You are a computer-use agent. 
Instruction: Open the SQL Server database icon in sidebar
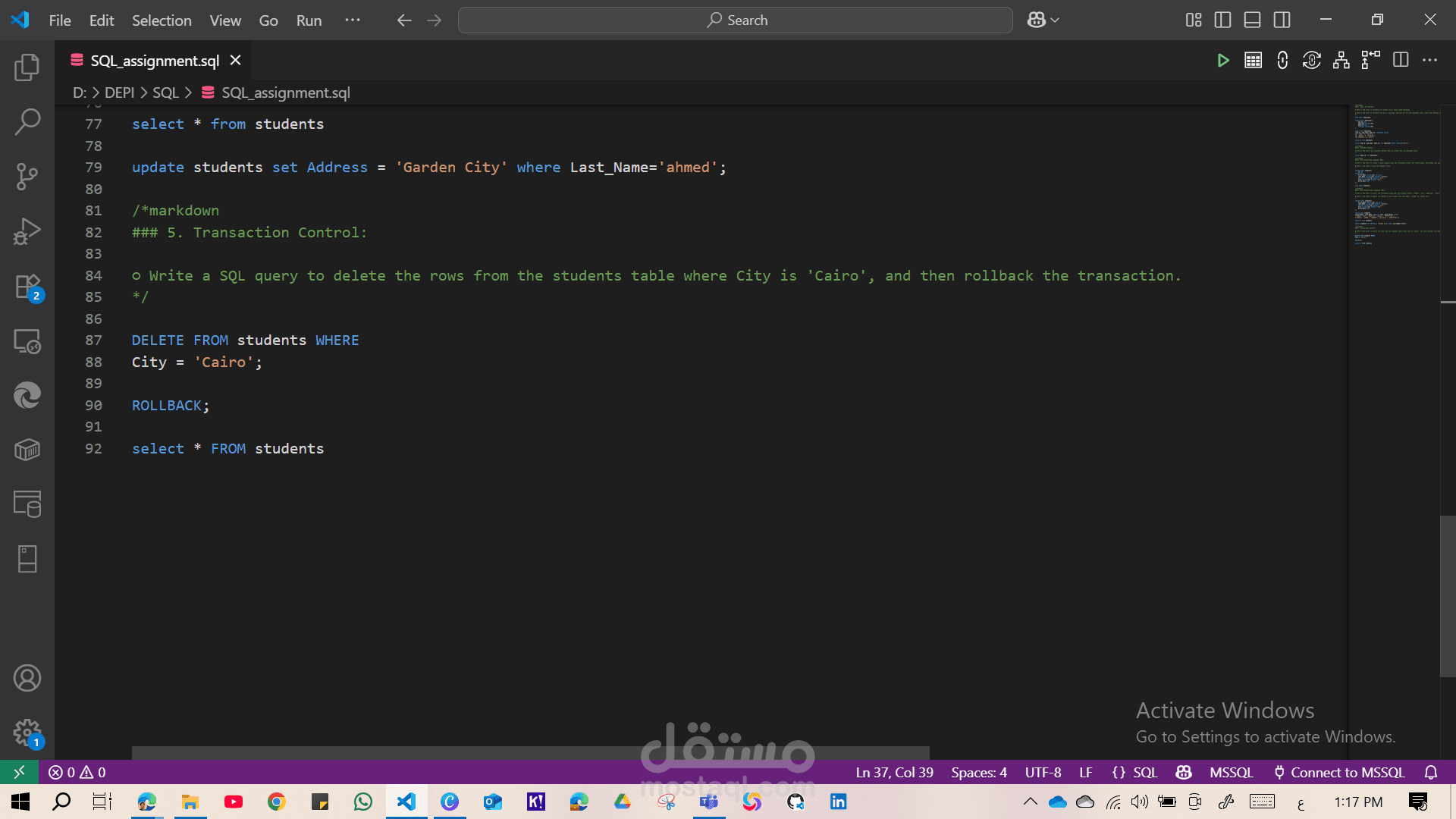pyautogui.click(x=27, y=504)
